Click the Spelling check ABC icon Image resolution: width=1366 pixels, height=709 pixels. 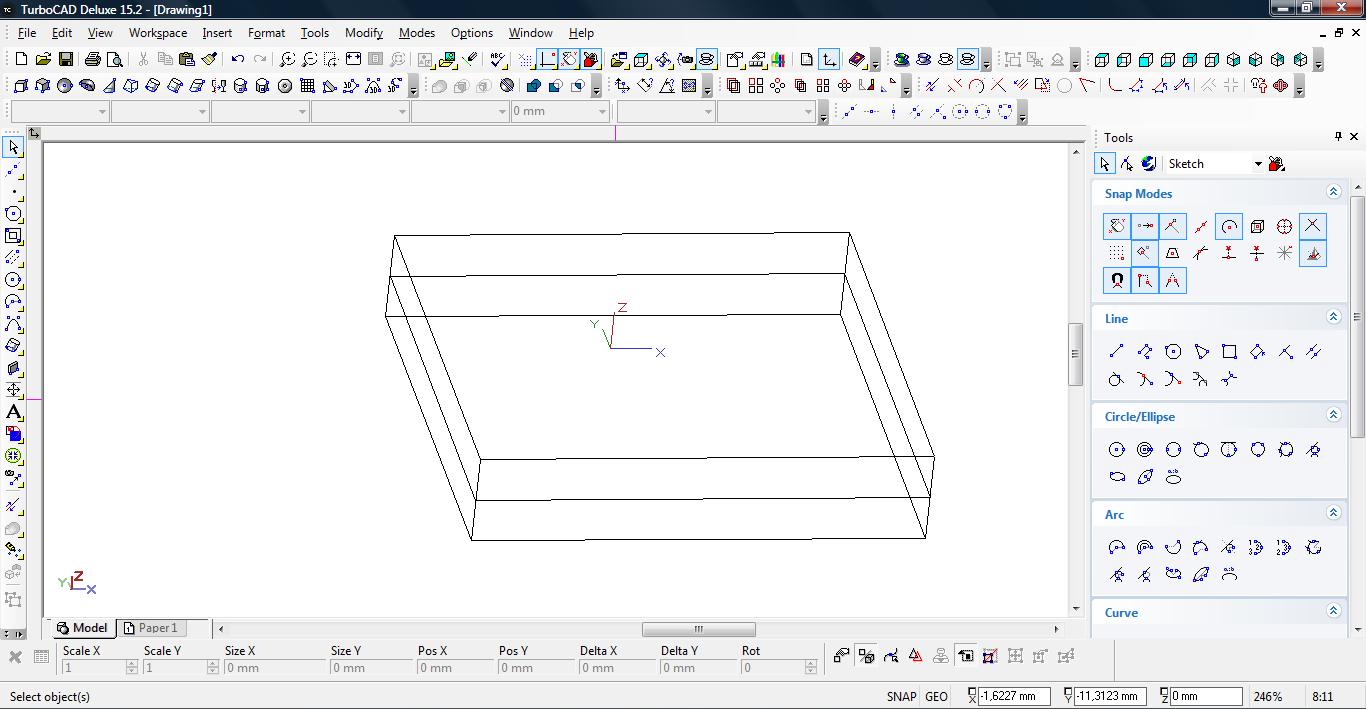[x=498, y=59]
